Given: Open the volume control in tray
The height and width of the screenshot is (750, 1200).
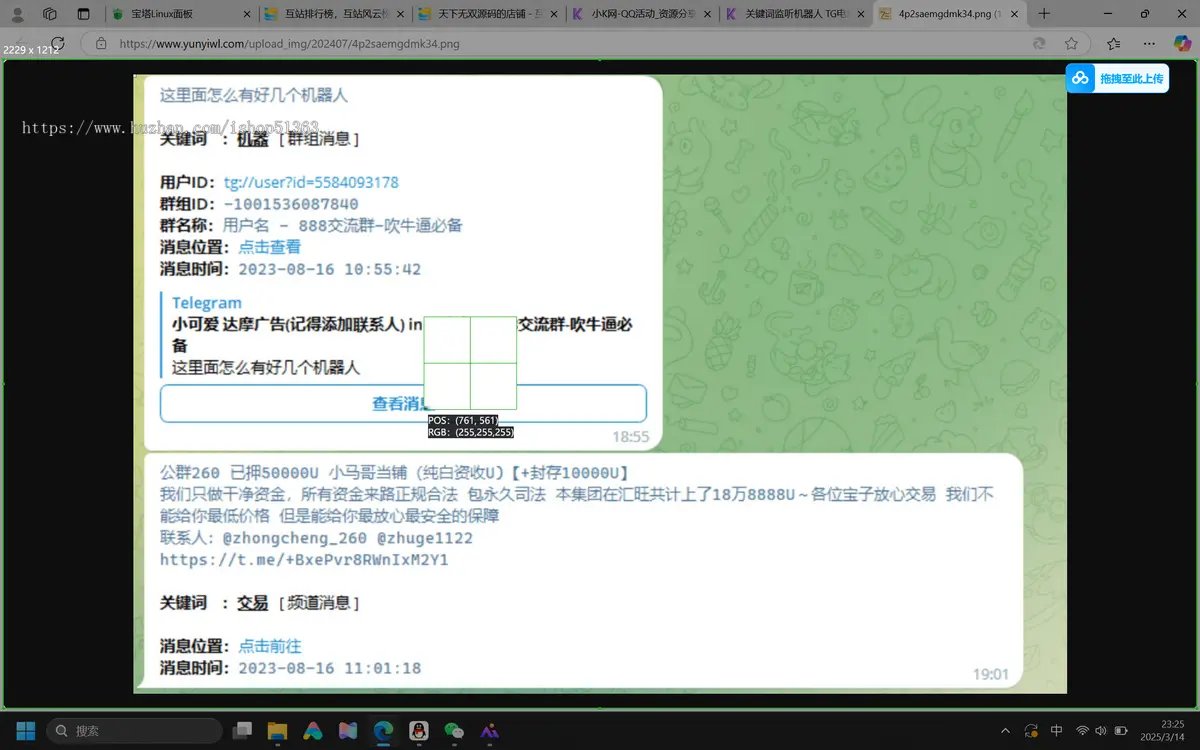Looking at the screenshot, I should coord(1101,731).
